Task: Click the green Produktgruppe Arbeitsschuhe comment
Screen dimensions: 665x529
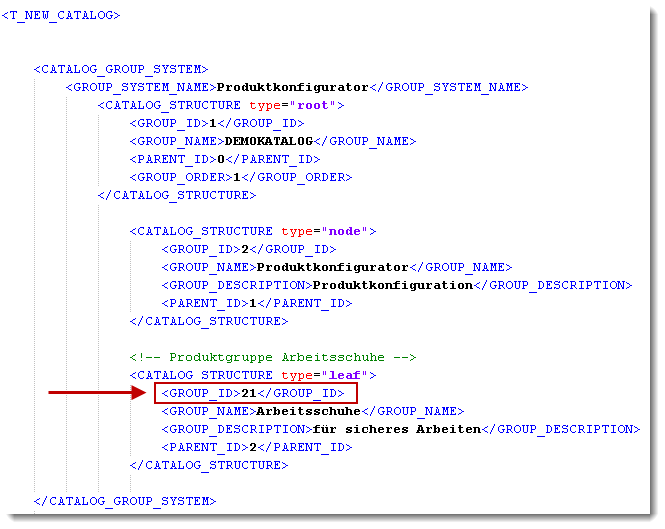Action: tap(272, 357)
